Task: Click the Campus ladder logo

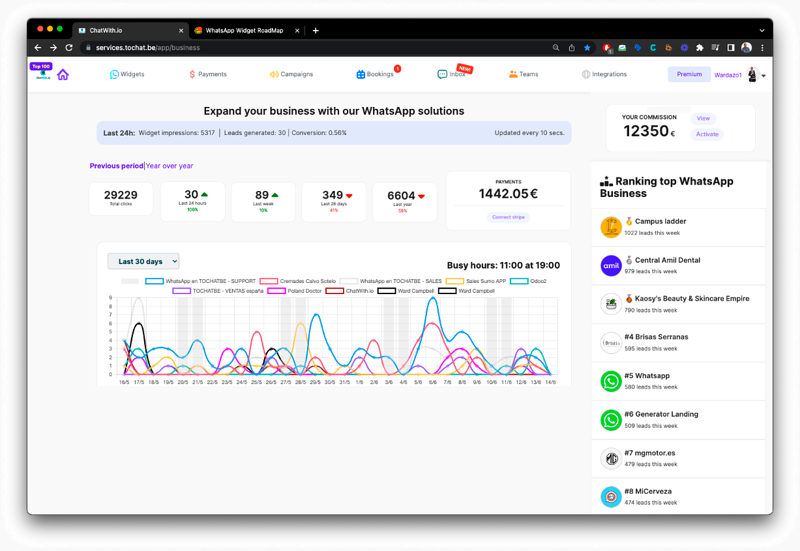Action: pos(611,227)
